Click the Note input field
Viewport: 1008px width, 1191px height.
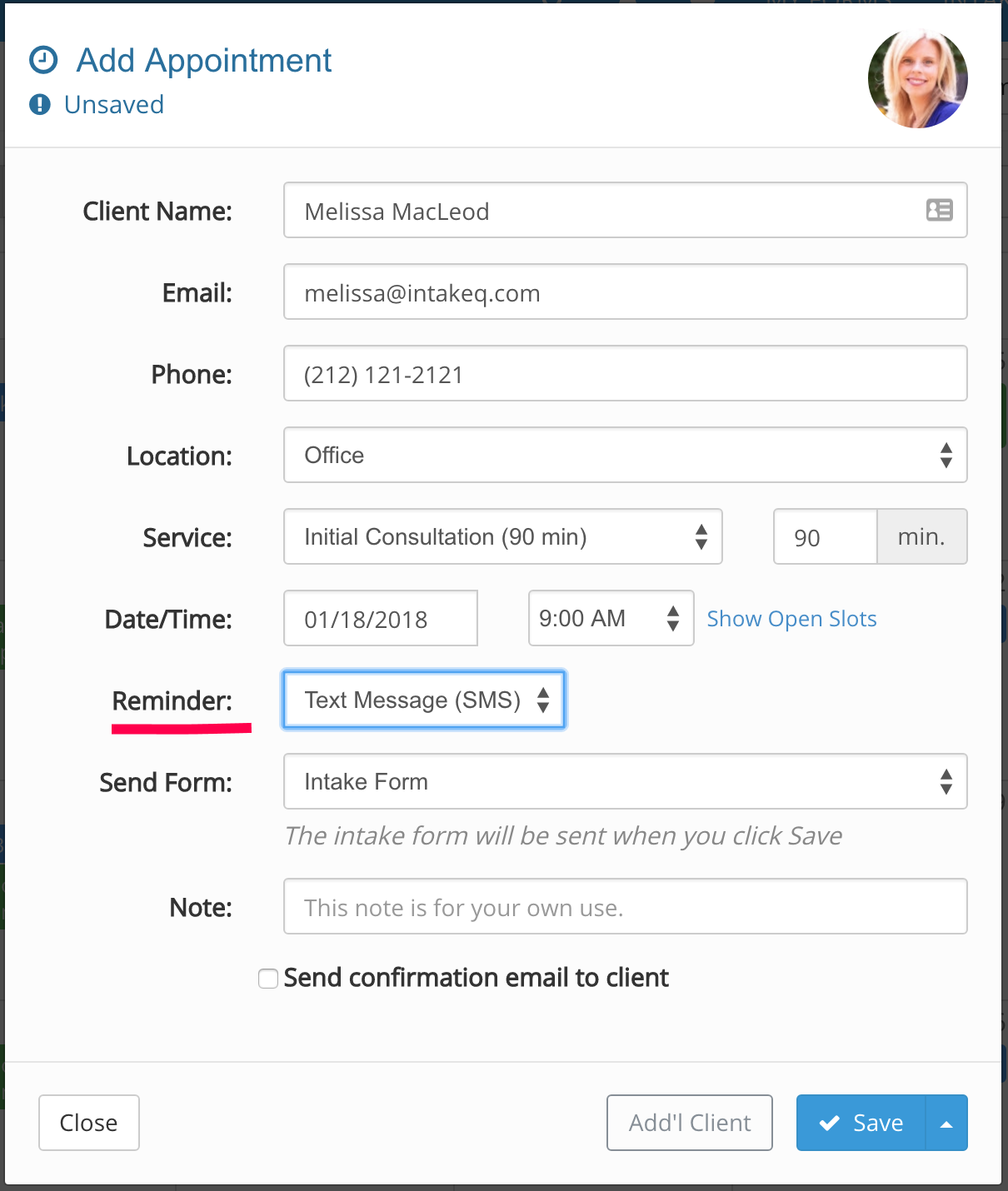(625, 906)
